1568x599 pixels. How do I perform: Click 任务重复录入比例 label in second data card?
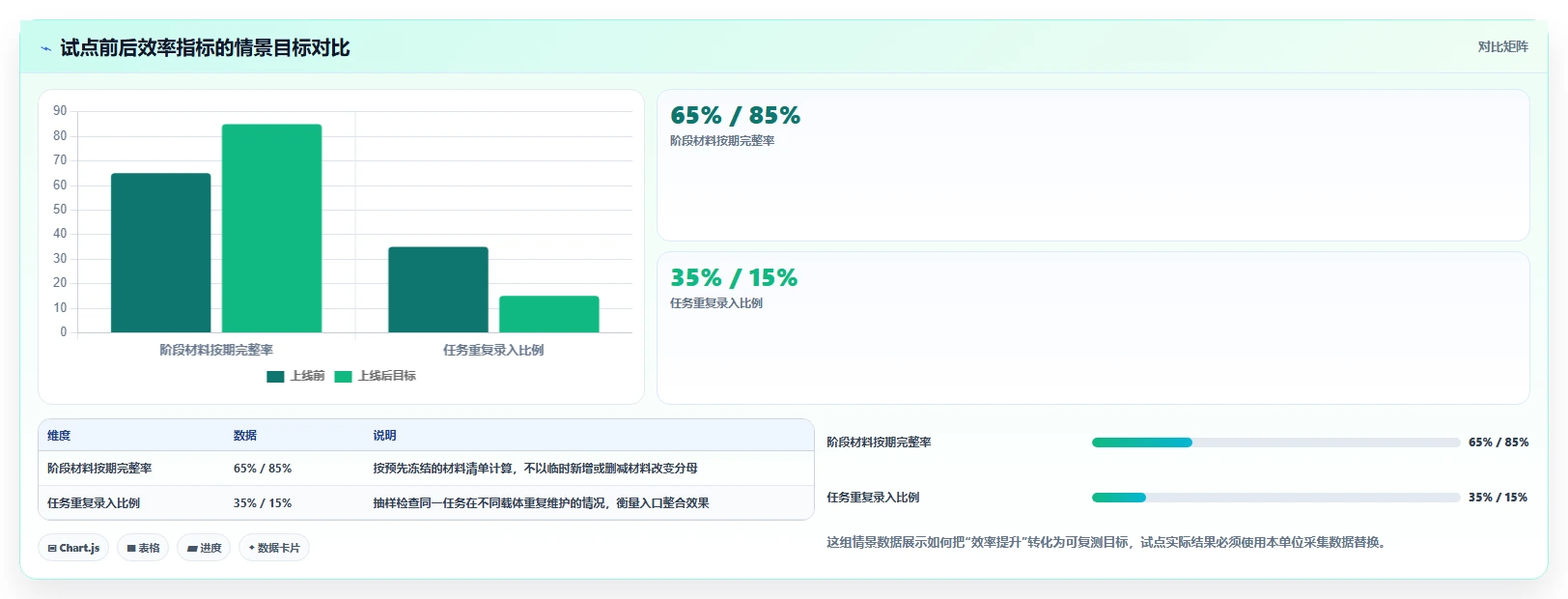[716, 303]
